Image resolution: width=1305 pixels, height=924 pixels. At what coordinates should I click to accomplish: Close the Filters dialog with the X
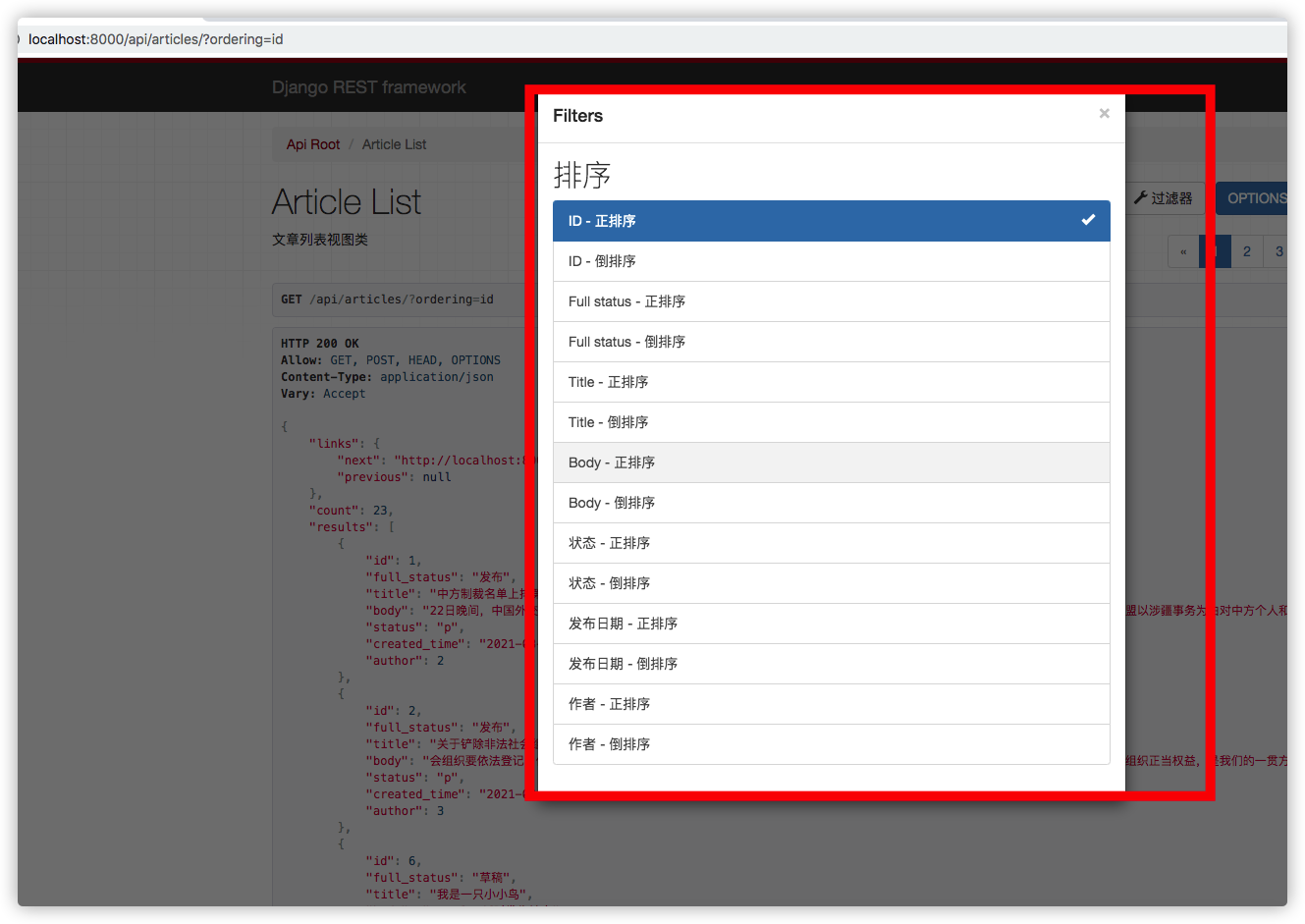(1104, 114)
